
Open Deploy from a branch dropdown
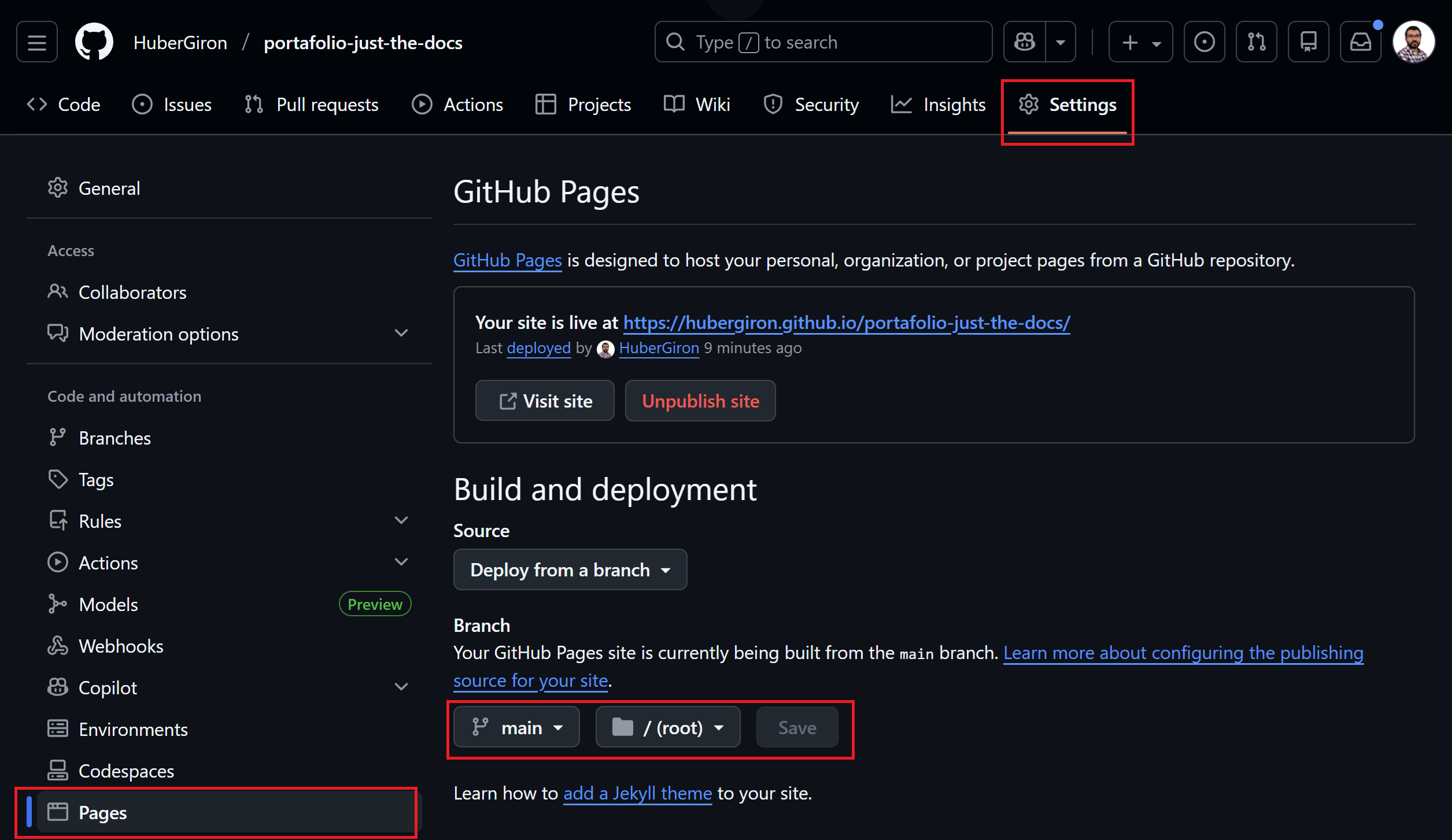pos(570,570)
